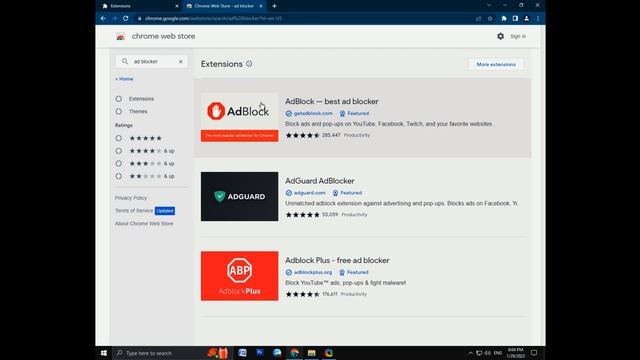
Task: Close the Chrome Web Store tab
Action: point(261,6)
